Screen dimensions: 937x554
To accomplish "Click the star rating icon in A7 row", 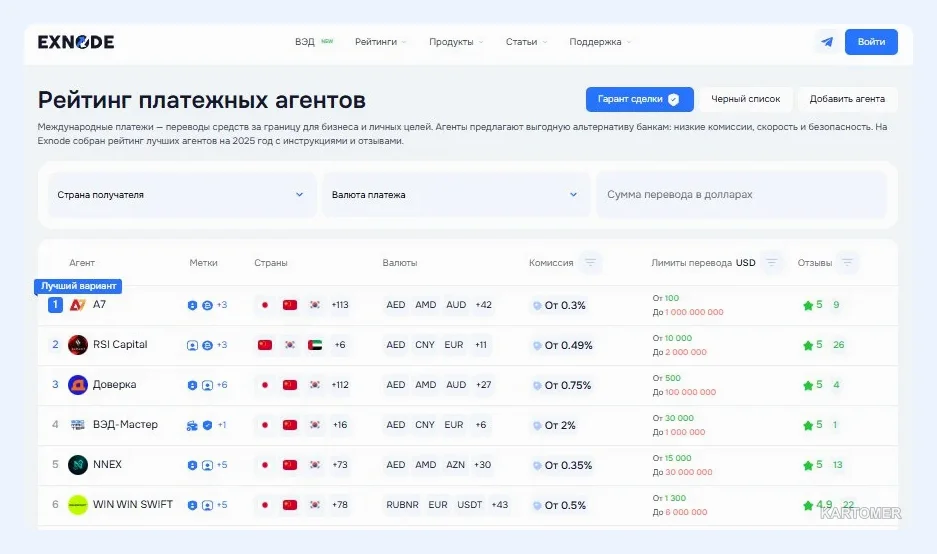I will 808,305.
